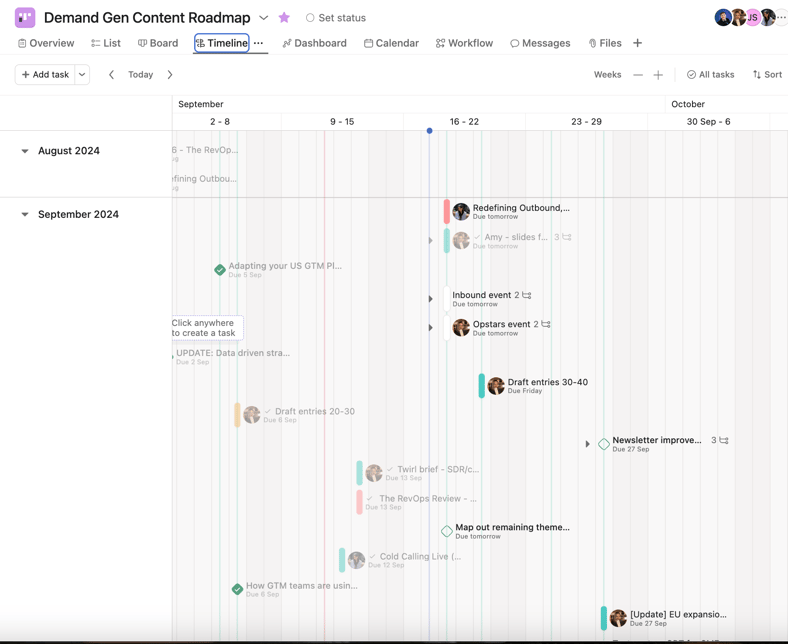Click the 16 - 22 week header
The width and height of the screenshot is (788, 644).
[464, 122]
